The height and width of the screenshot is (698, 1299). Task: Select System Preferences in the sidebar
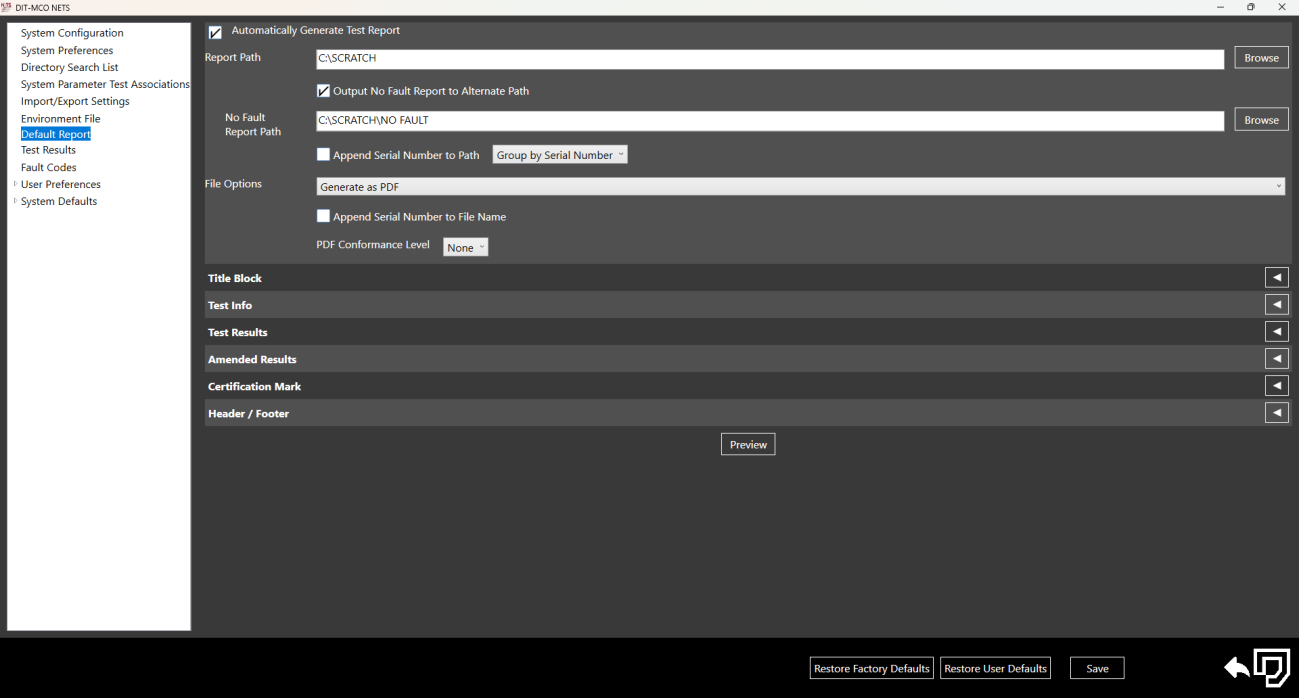pos(67,50)
